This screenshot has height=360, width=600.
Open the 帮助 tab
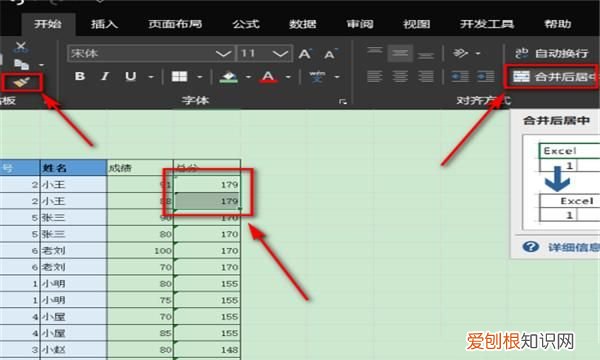(x=558, y=24)
